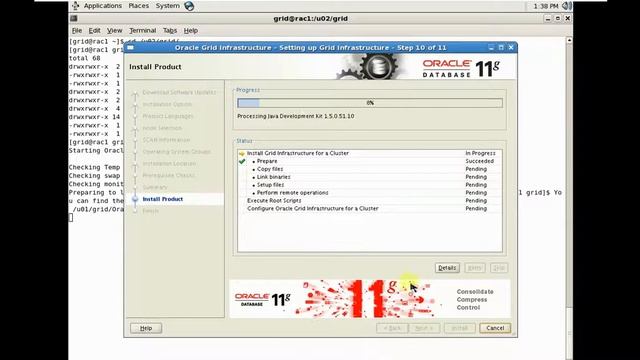This screenshot has height=360, width=640.
Task: Click the disabled Retry button
Action: (x=475, y=268)
